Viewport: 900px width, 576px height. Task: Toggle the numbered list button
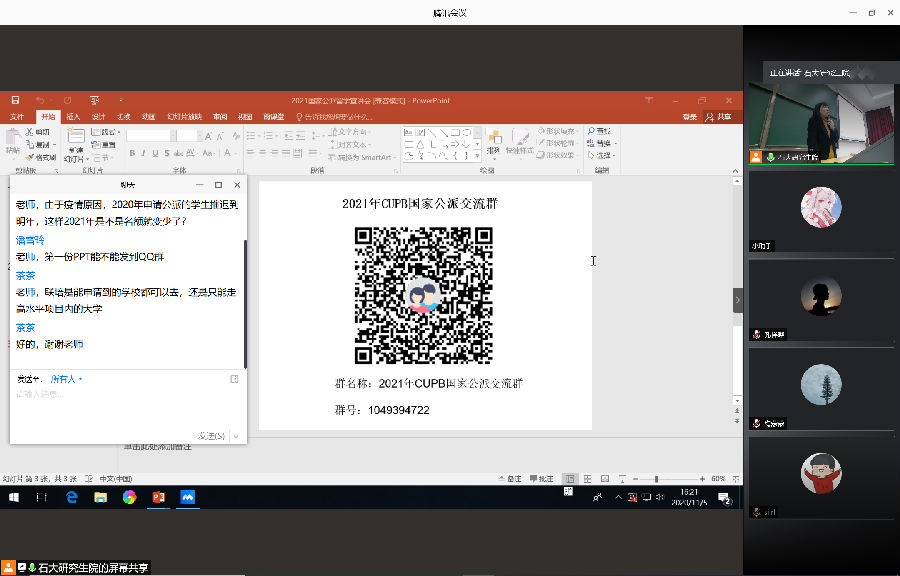point(269,136)
